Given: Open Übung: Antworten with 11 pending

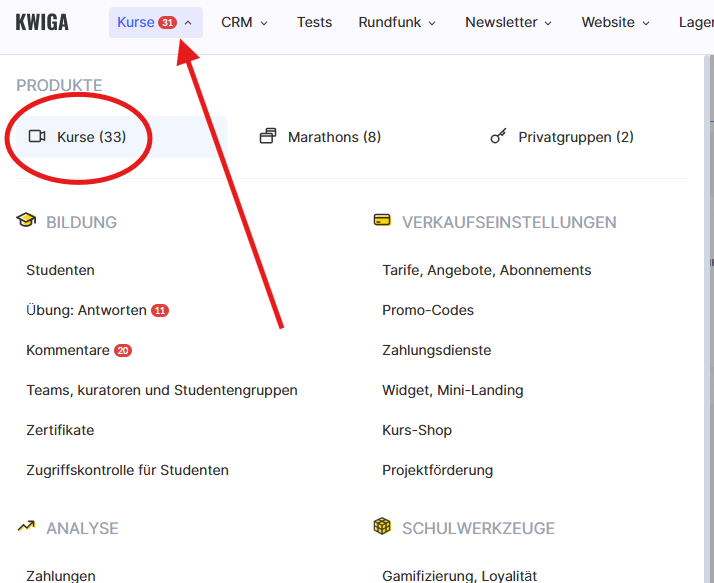Looking at the screenshot, I should coord(87,310).
